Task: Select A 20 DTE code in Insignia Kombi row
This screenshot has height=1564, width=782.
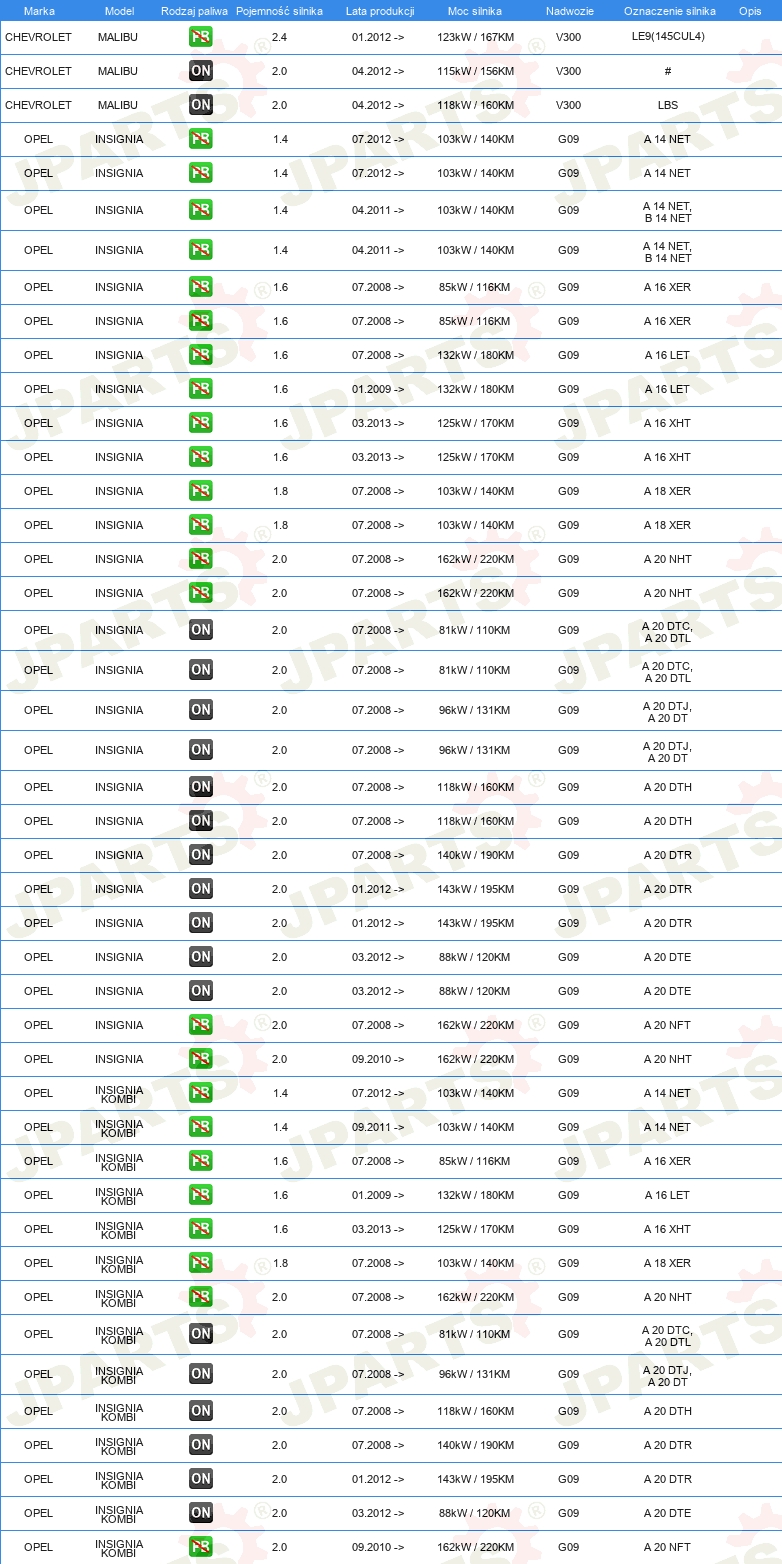Action: click(667, 1513)
